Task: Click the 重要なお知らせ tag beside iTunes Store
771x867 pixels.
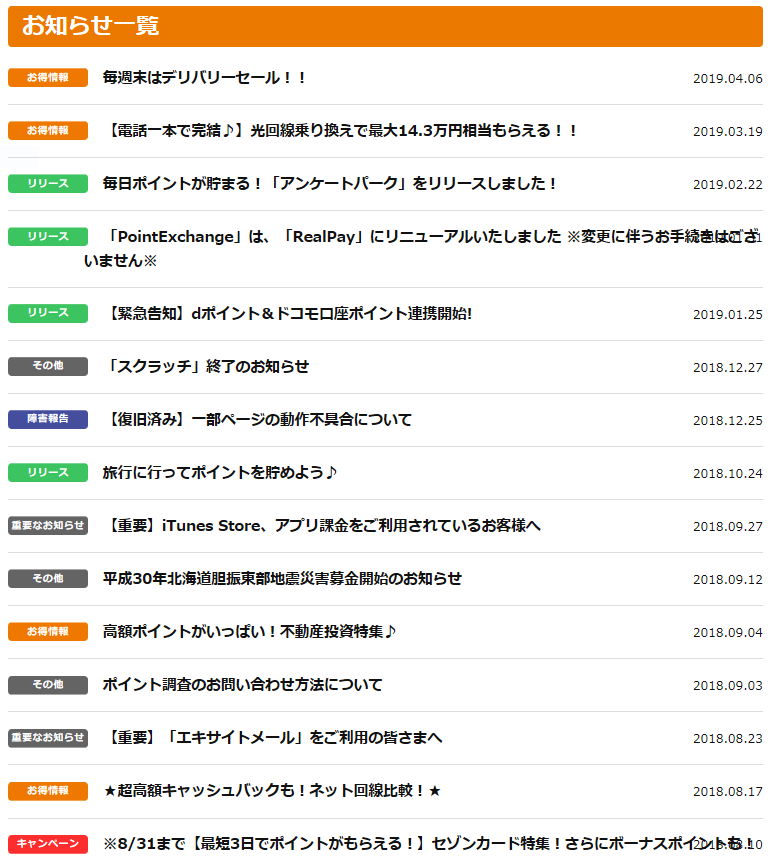Action: click(48, 525)
